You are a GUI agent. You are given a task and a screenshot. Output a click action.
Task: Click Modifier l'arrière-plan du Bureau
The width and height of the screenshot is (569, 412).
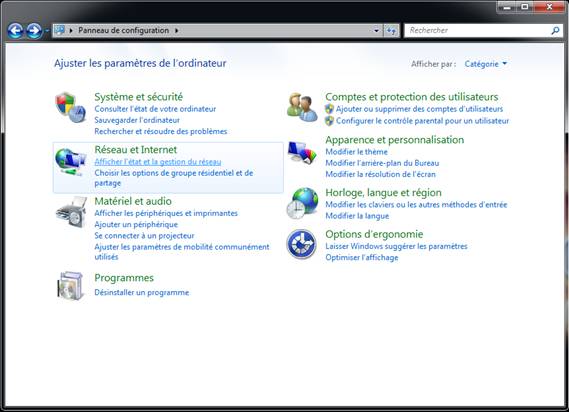pyautogui.click(x=382, y=163)
